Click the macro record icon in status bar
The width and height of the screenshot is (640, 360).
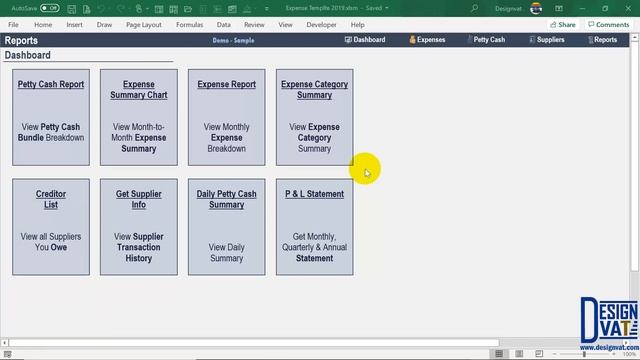8,354
